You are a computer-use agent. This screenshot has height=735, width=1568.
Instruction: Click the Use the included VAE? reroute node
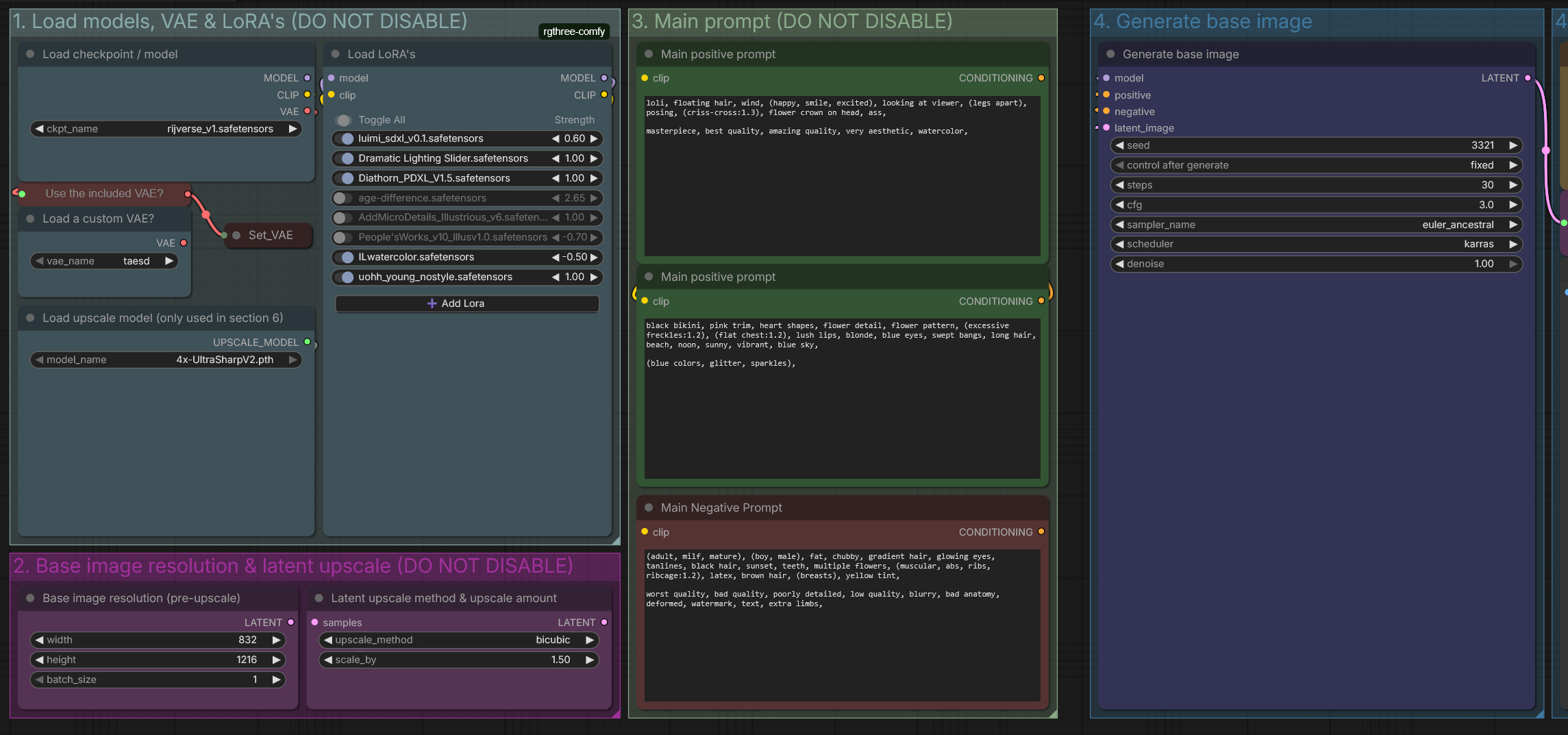pyautogui.click(x=104, y=194)
